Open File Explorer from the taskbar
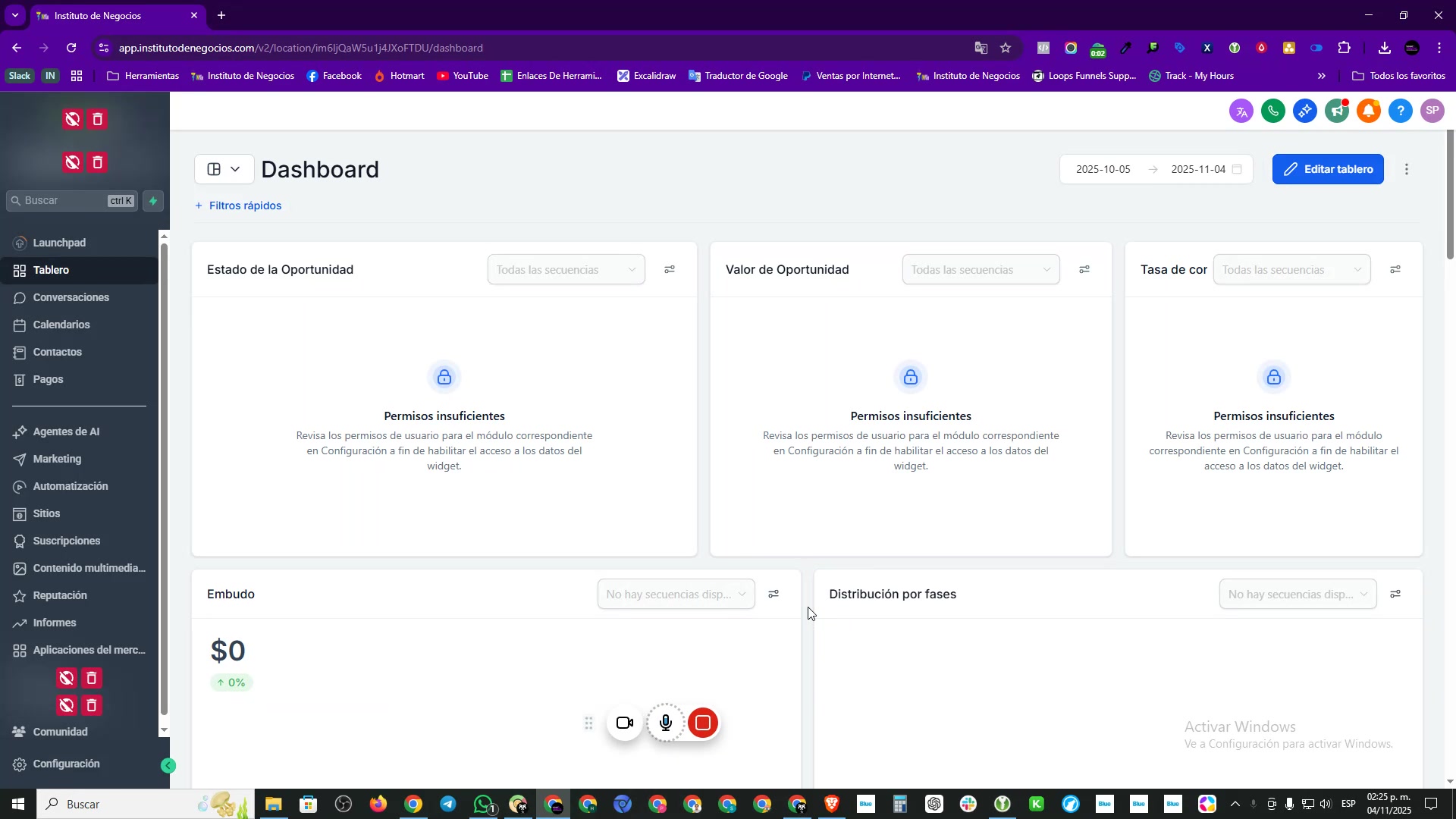Screen dimensions: 1456x819 coord(273,805)
